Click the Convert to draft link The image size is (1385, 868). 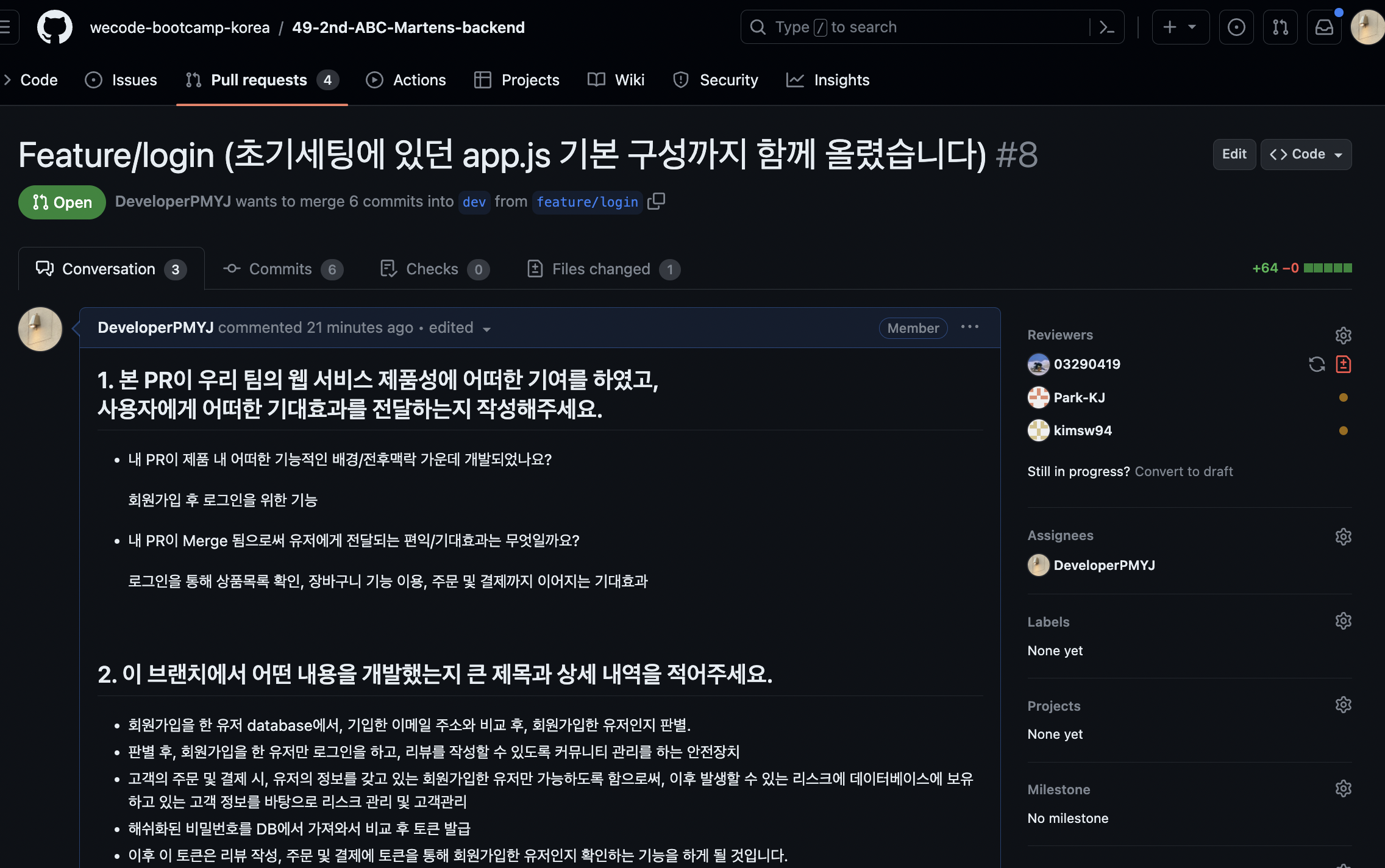tap(1183, 471)
